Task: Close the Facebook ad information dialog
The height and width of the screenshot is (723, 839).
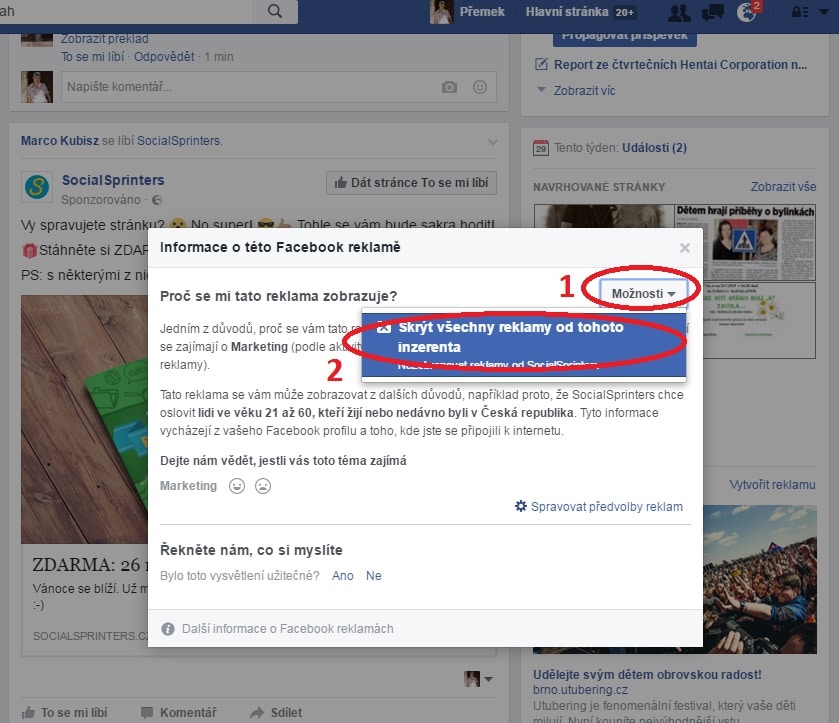Action: pyautogui.click(x=684, y=248)
